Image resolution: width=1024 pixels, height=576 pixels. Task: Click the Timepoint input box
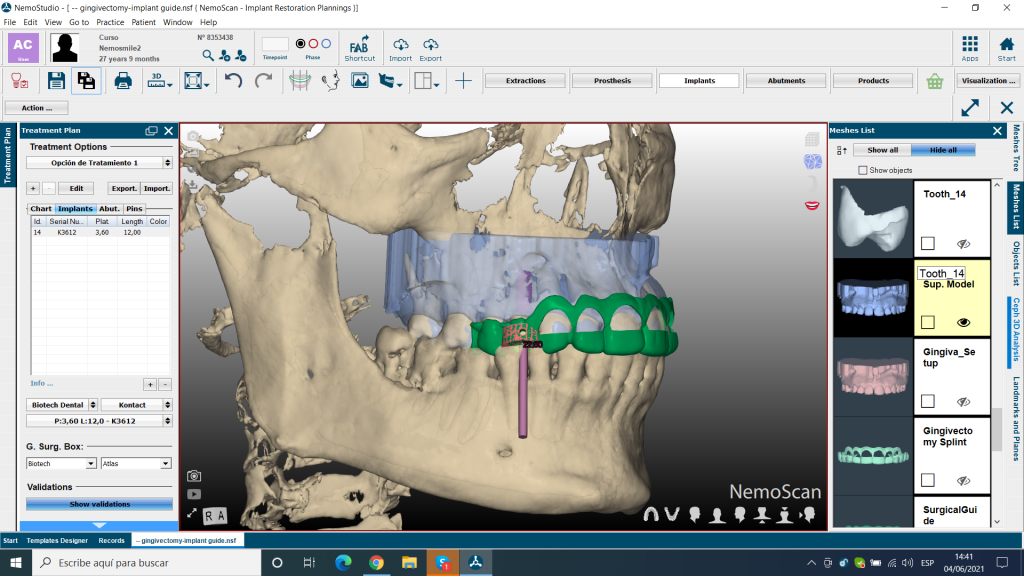click(x=275, y=44)
